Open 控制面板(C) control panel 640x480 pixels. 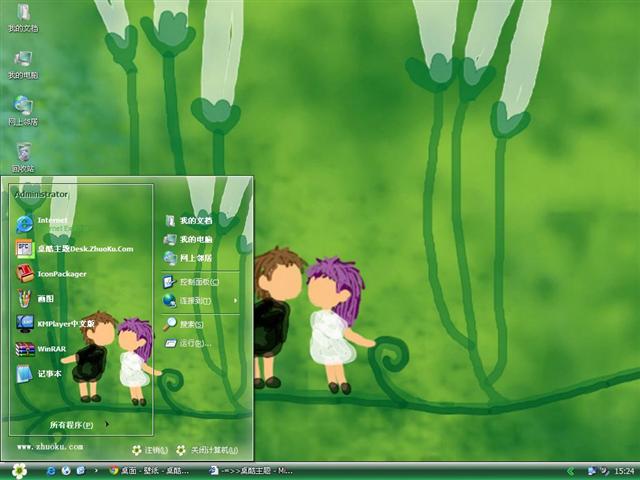pos(191,282)
